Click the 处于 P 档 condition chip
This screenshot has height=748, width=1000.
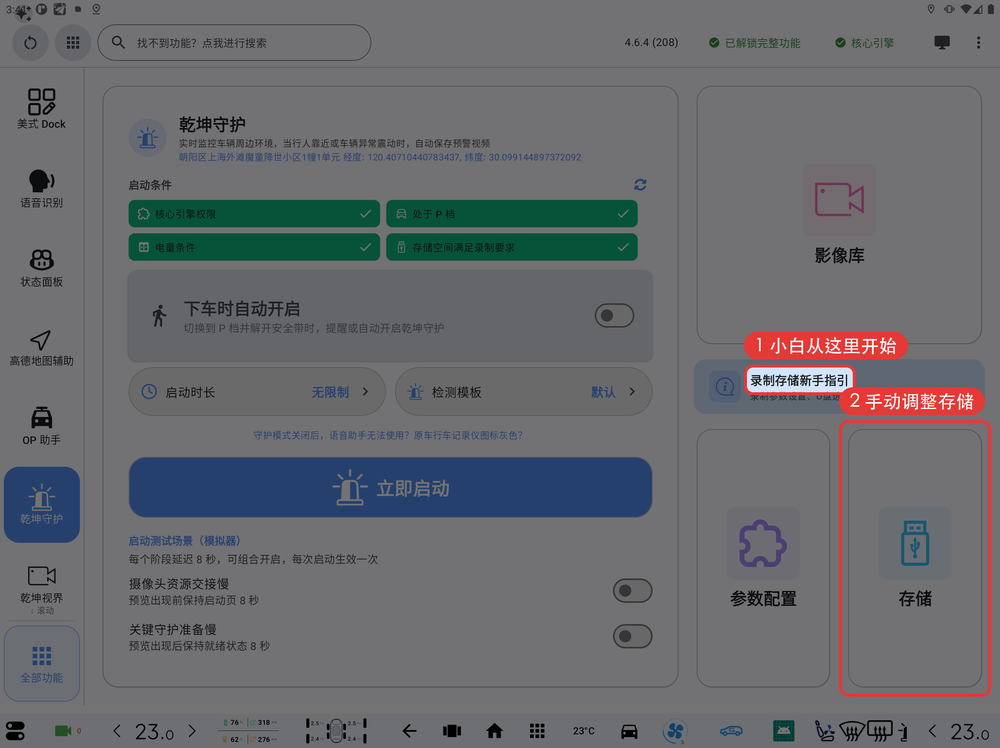511,214
